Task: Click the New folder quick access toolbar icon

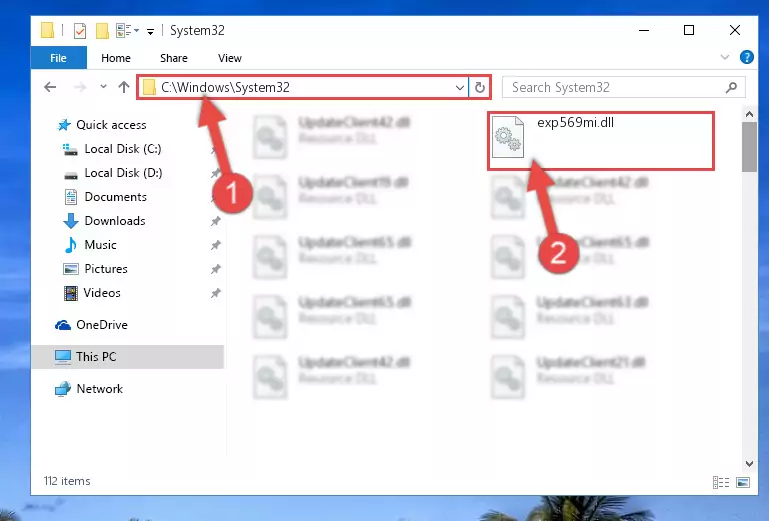Action: pos(102,30)
